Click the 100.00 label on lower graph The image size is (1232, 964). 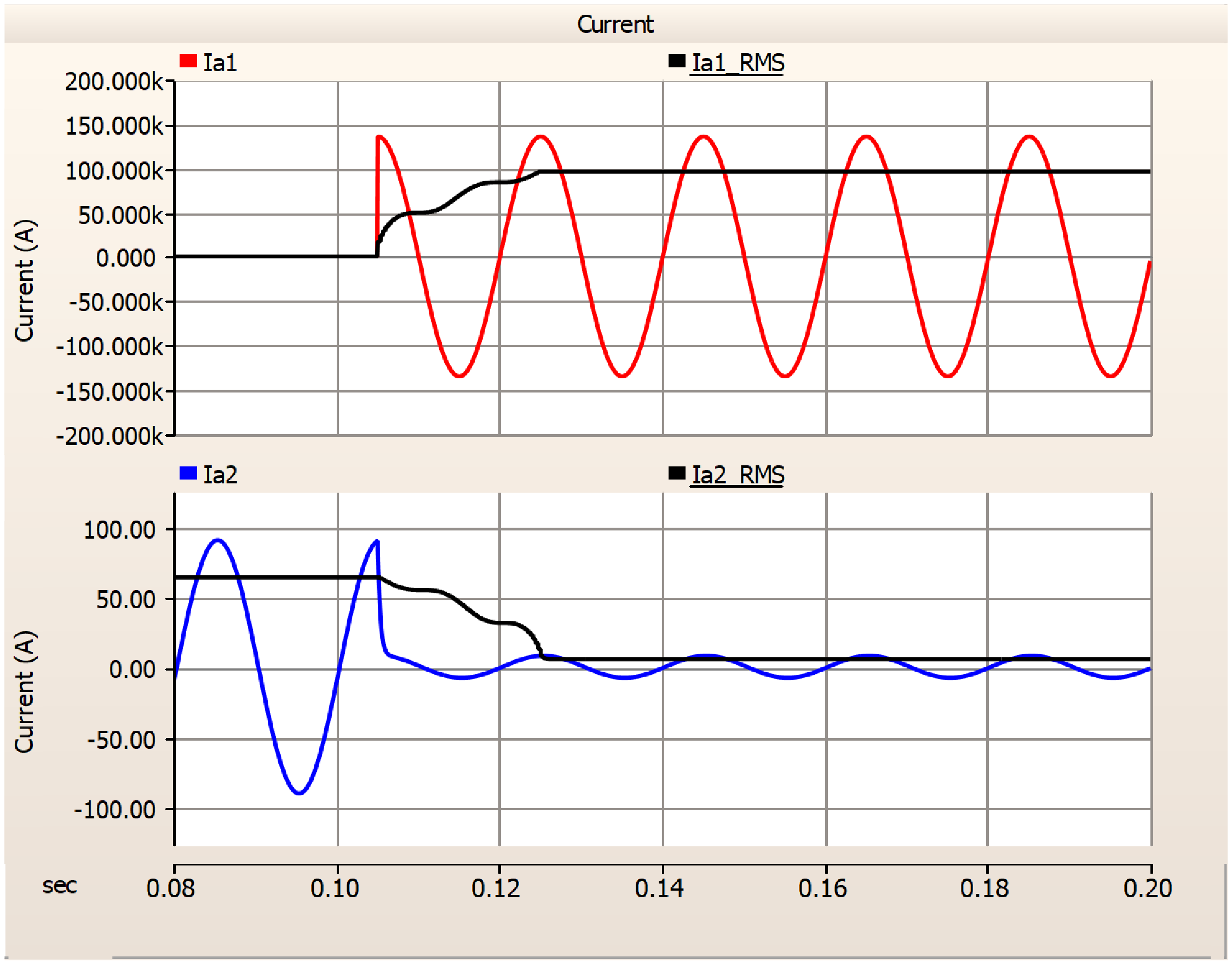click(119, 530)
